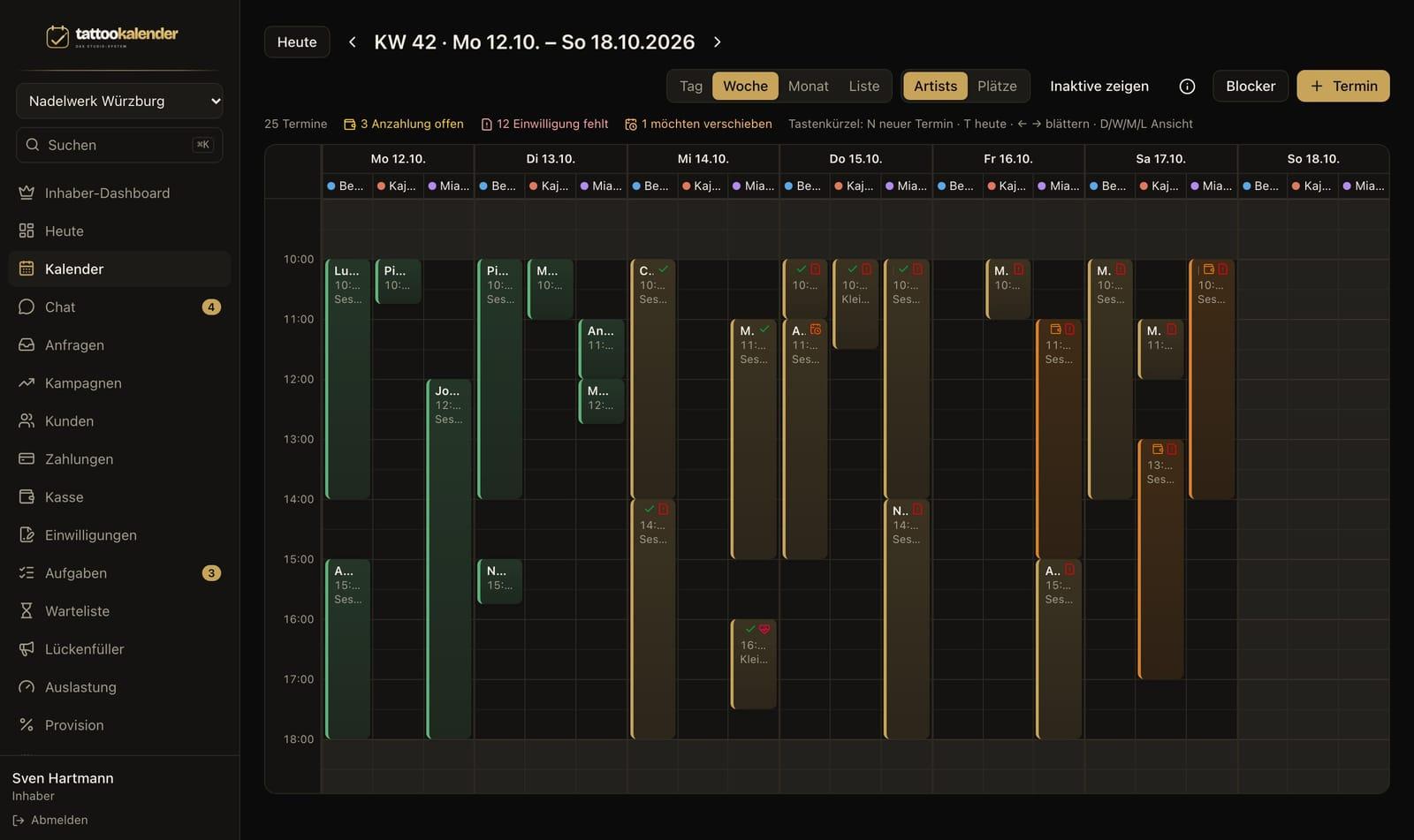Open Jo... appointment Monday 12:00
Image resolution: width=1414 pixels, height=840 pixels.
tap(449, 559)
